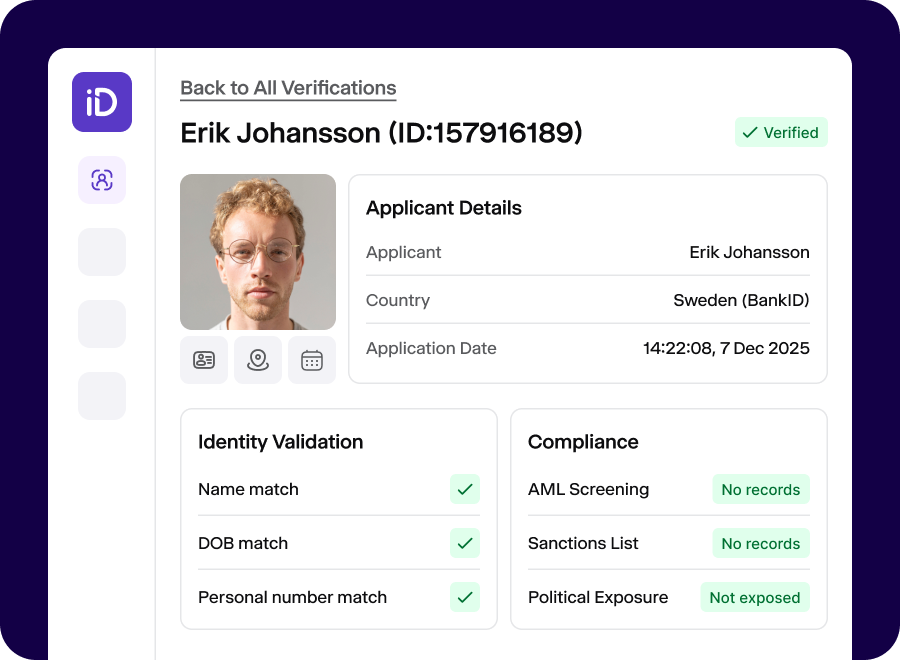
Task: Open the applicant photo of Erik Johansson
Action: (x=257, y=251)
